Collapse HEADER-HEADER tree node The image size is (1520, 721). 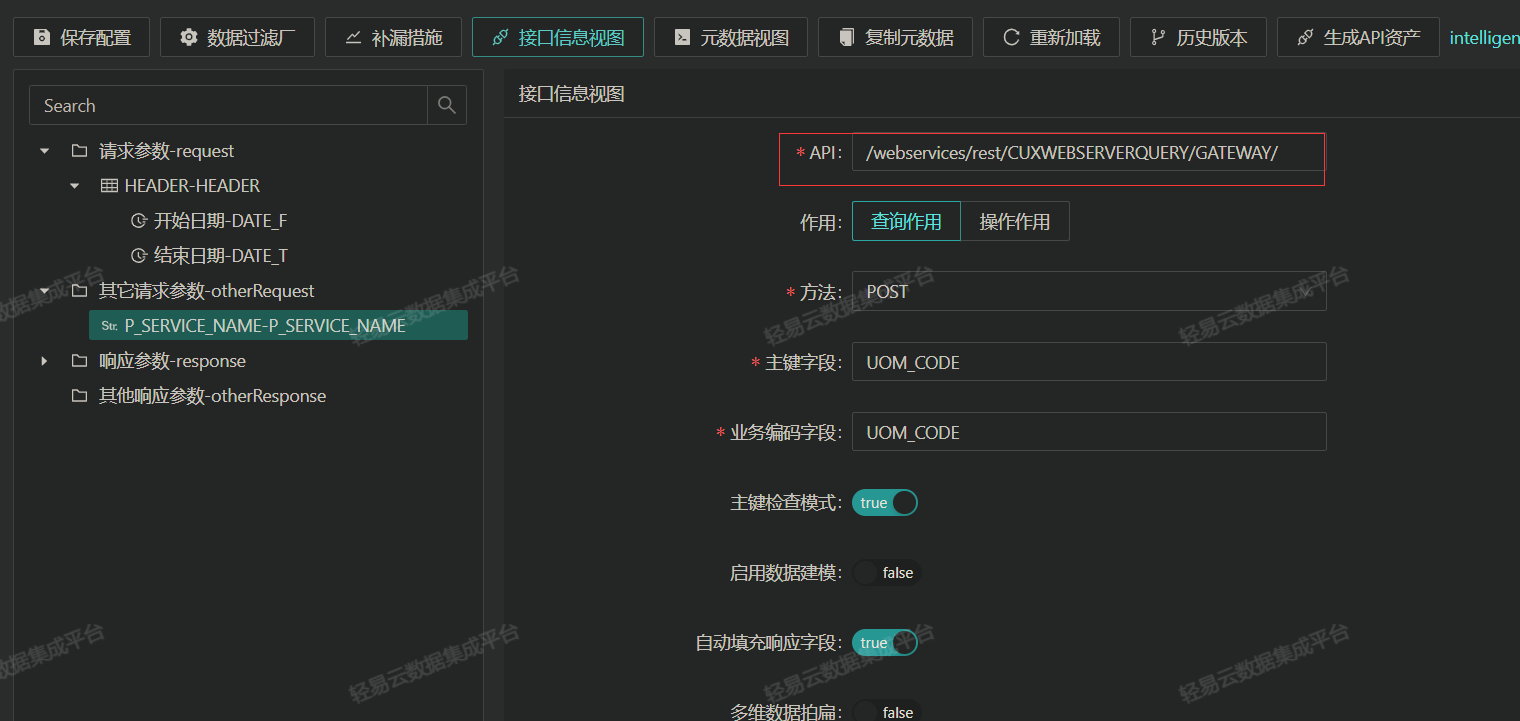point(74,186)
